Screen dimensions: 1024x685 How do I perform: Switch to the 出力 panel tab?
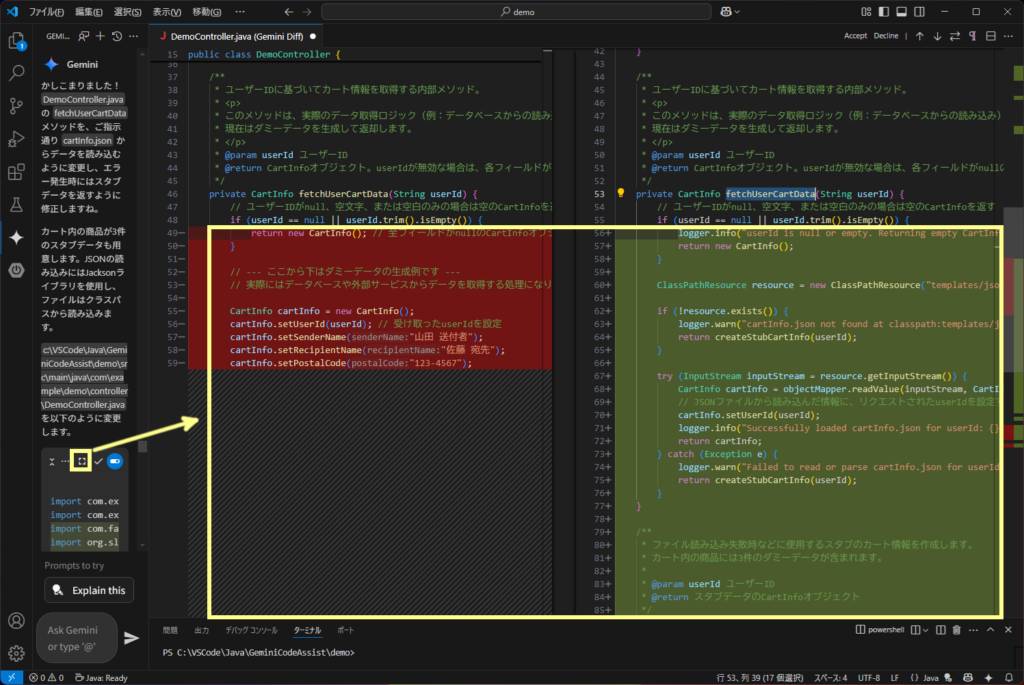point(202,630)
